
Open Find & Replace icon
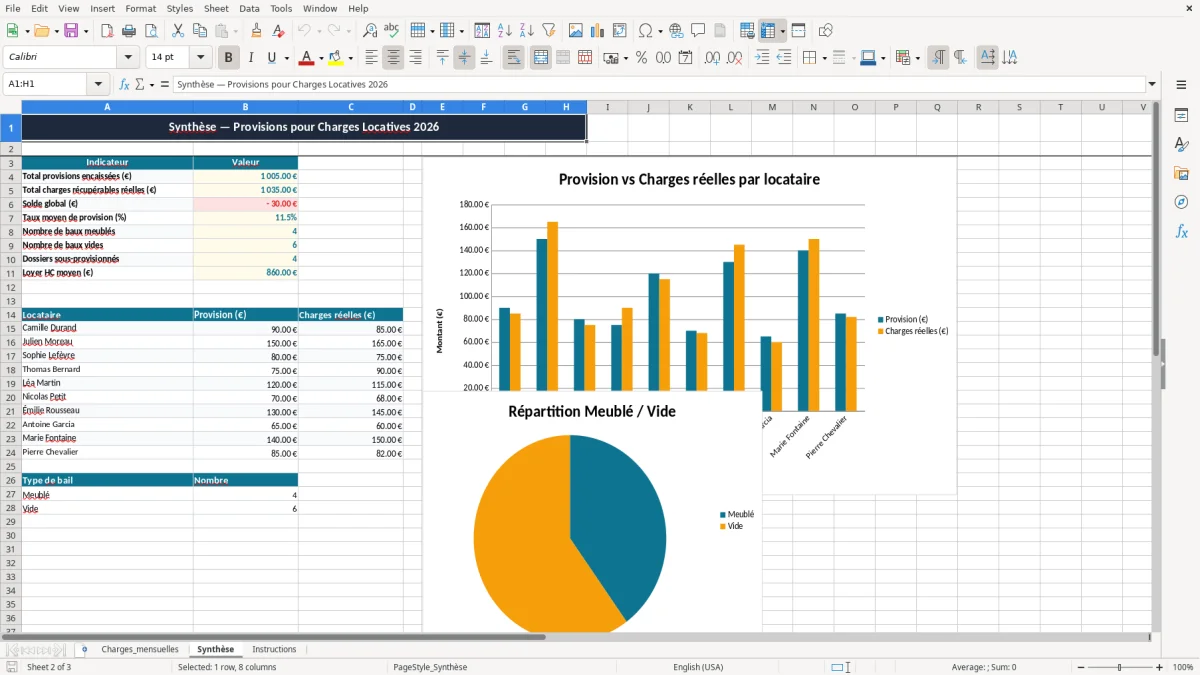[370, 31]
